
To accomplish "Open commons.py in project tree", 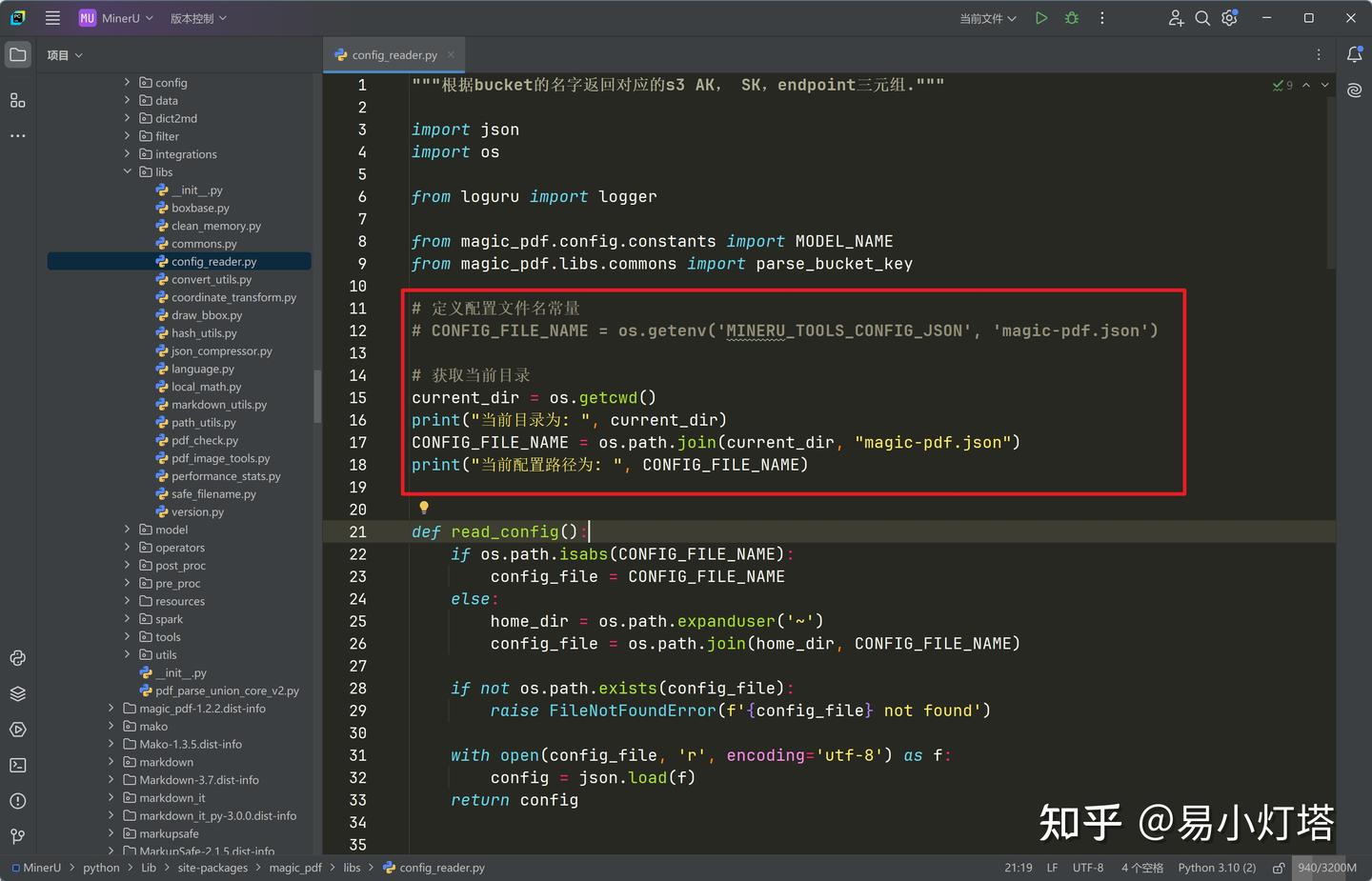I will point(204,244).
